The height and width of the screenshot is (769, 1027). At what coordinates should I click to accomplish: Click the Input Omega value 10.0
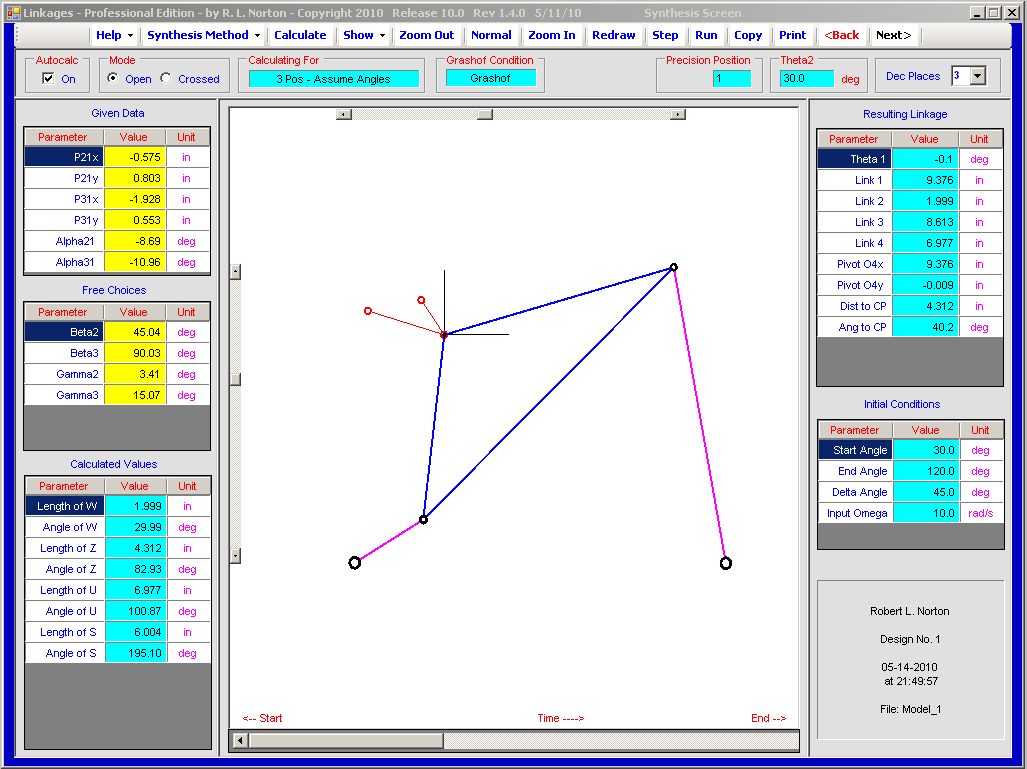pos(925,513)
